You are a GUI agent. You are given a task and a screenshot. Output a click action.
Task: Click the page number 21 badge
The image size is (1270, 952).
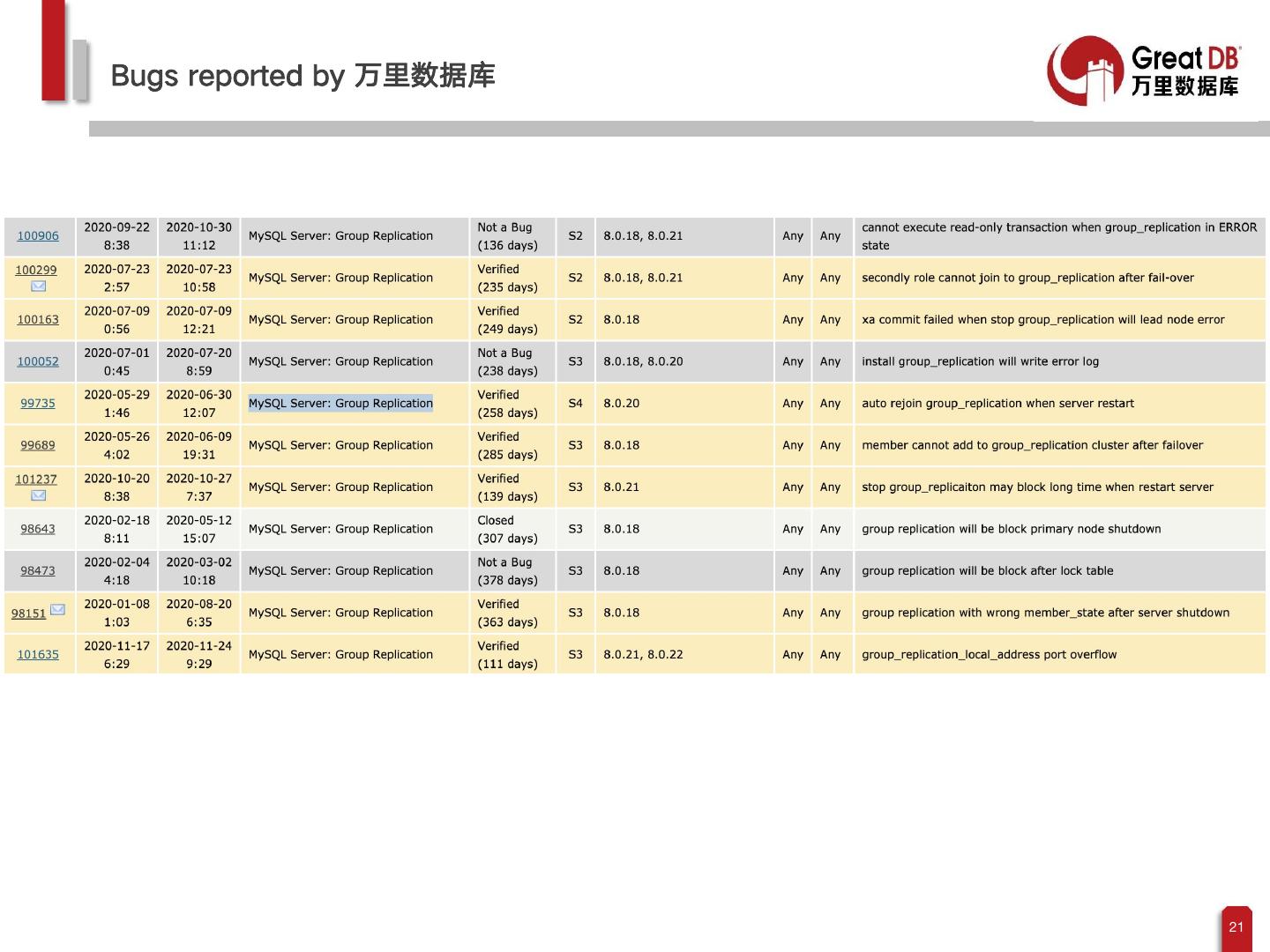click(1236, 927)
